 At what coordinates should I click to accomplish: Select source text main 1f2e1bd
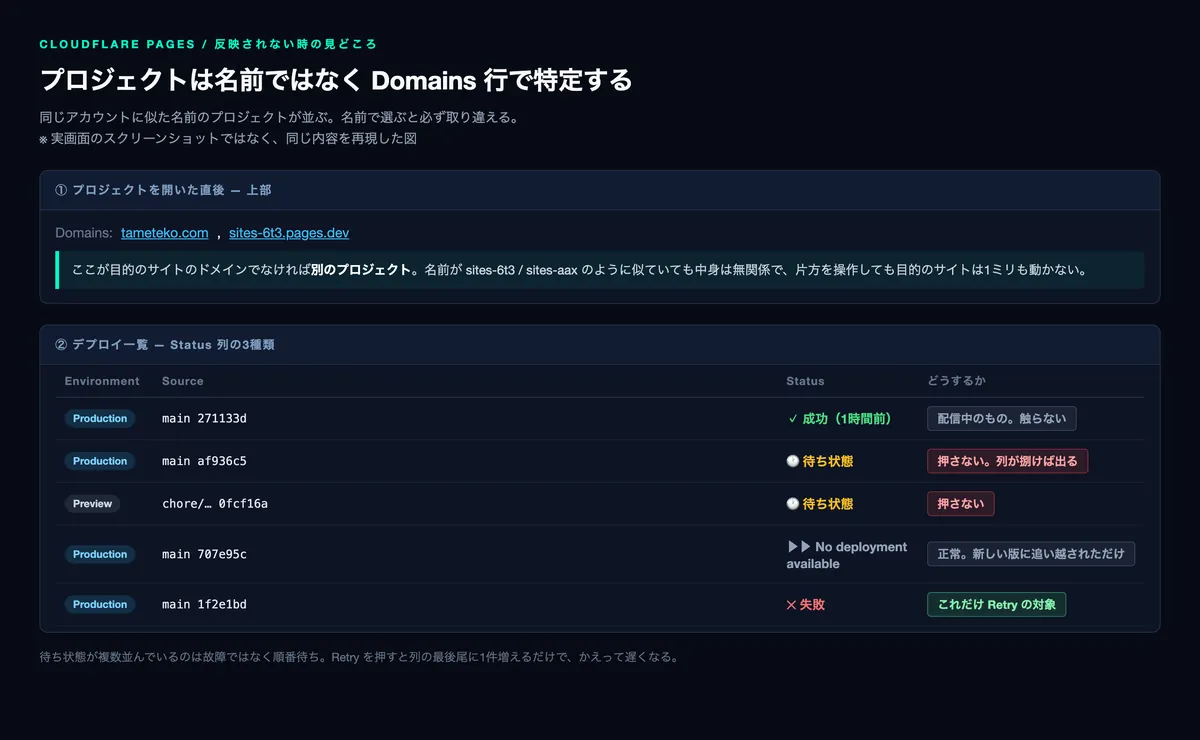click(x=204, y=604)
